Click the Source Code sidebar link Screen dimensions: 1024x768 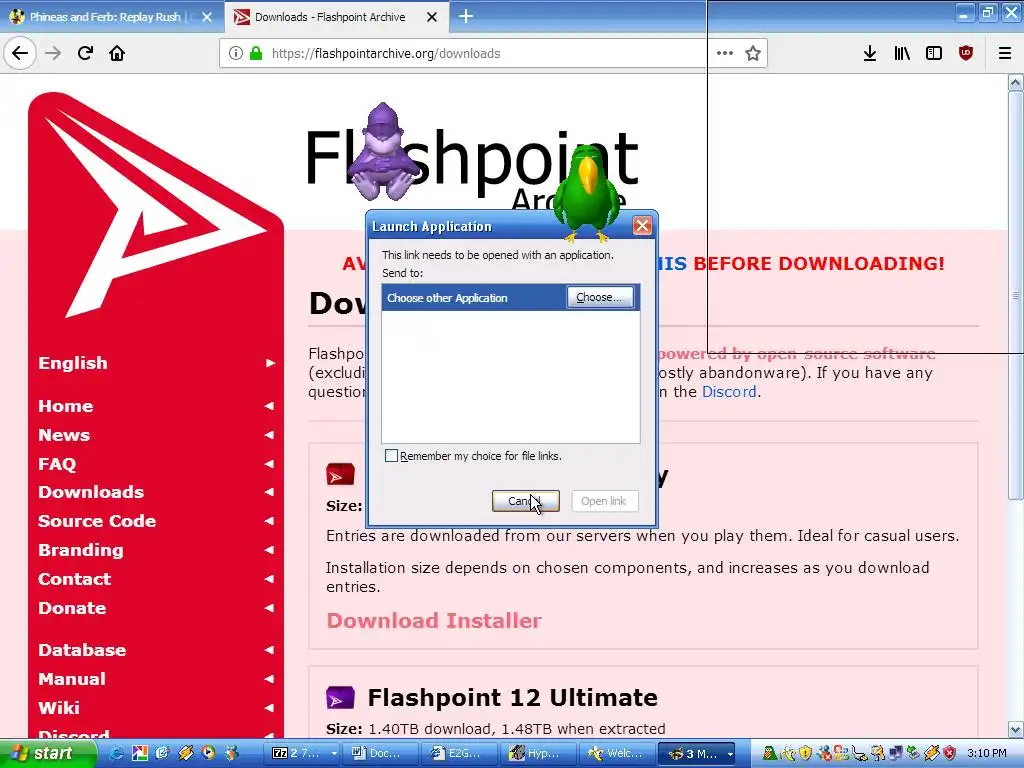tap(97, 521)
